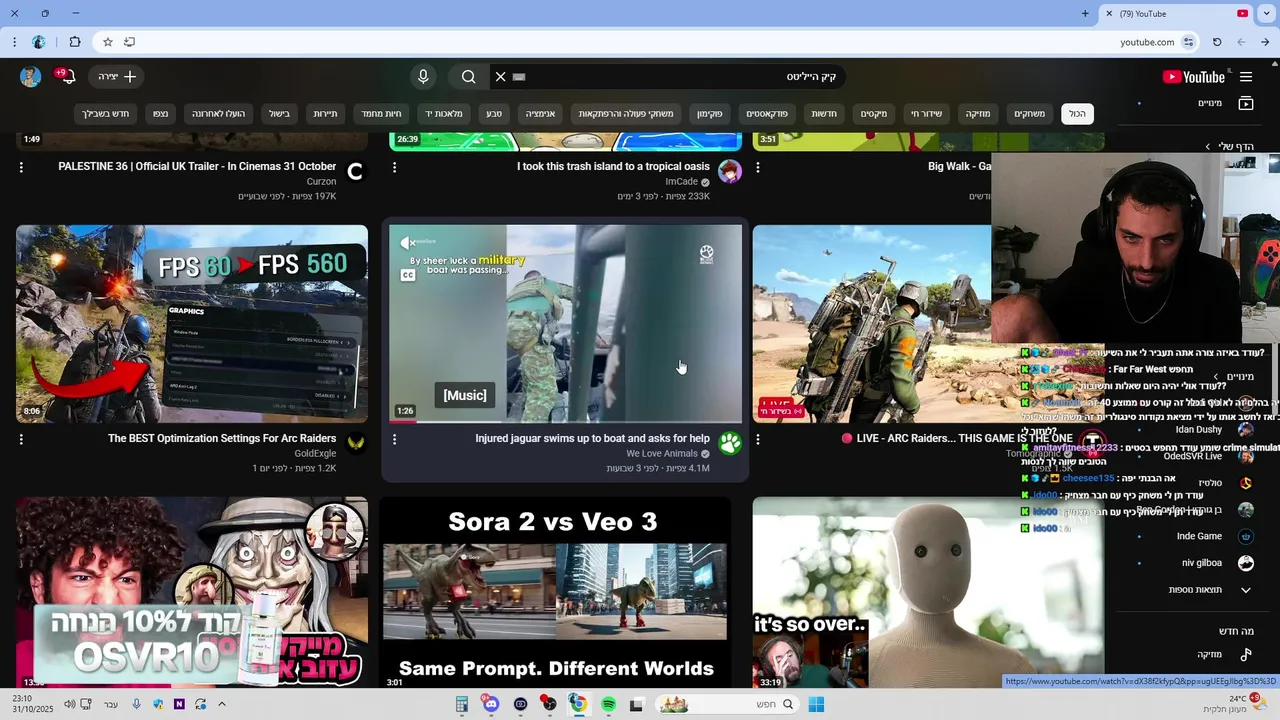Open options for LIVE ARC Raiders stream
1280x720 pixels.
[757, 439]
